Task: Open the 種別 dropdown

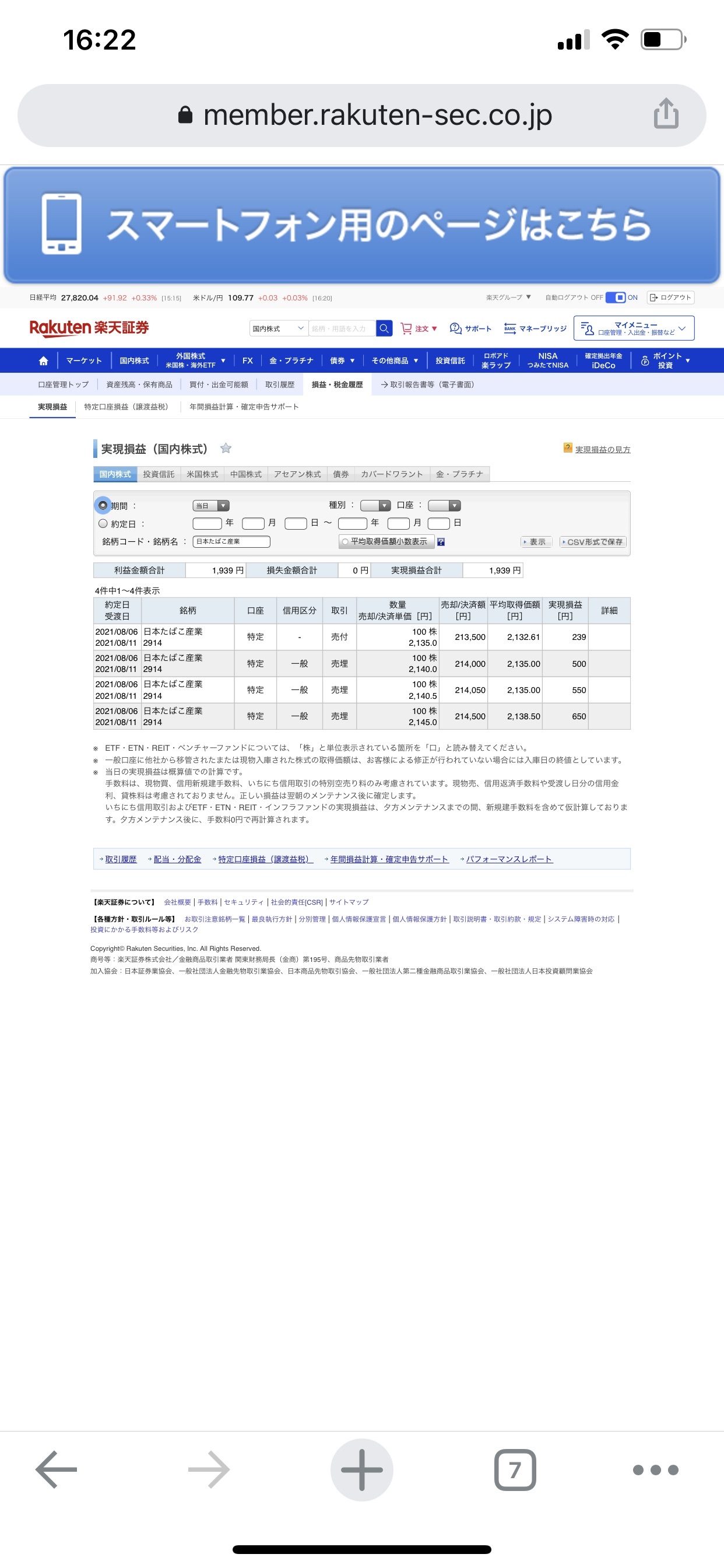Action: click(375, 506)
